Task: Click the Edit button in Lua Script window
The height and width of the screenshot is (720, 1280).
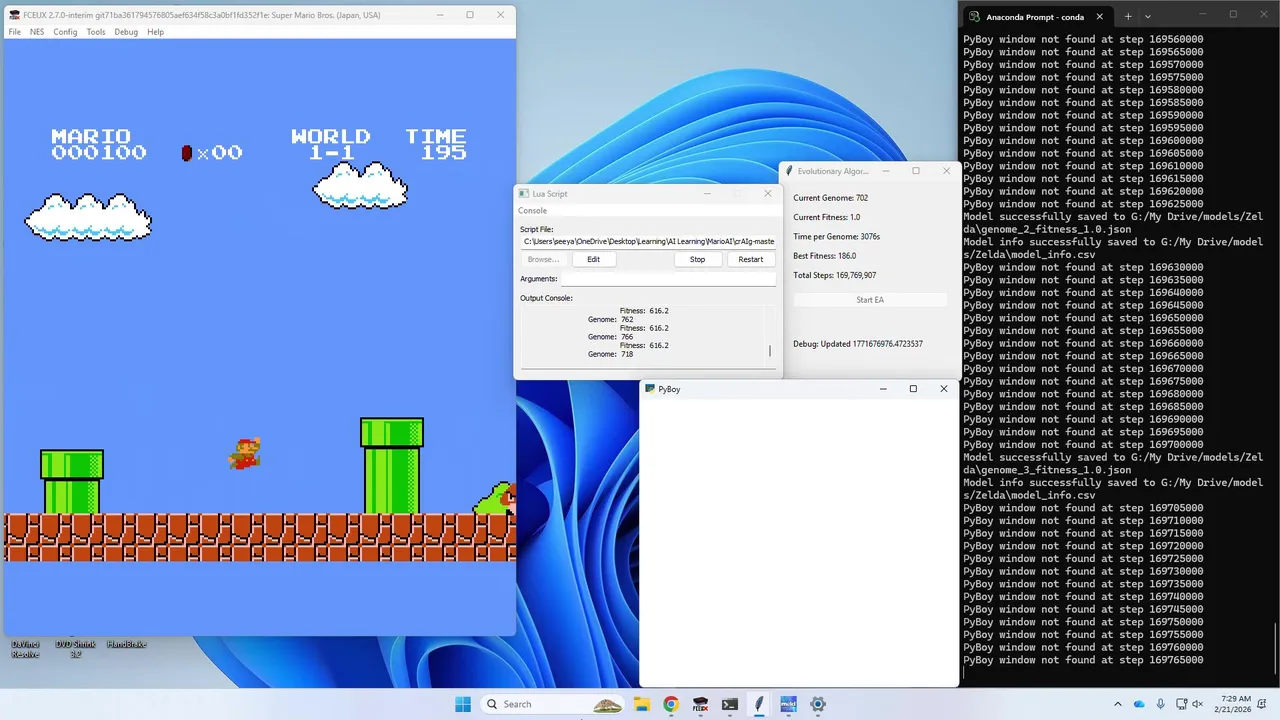Action: coord(594,259)
